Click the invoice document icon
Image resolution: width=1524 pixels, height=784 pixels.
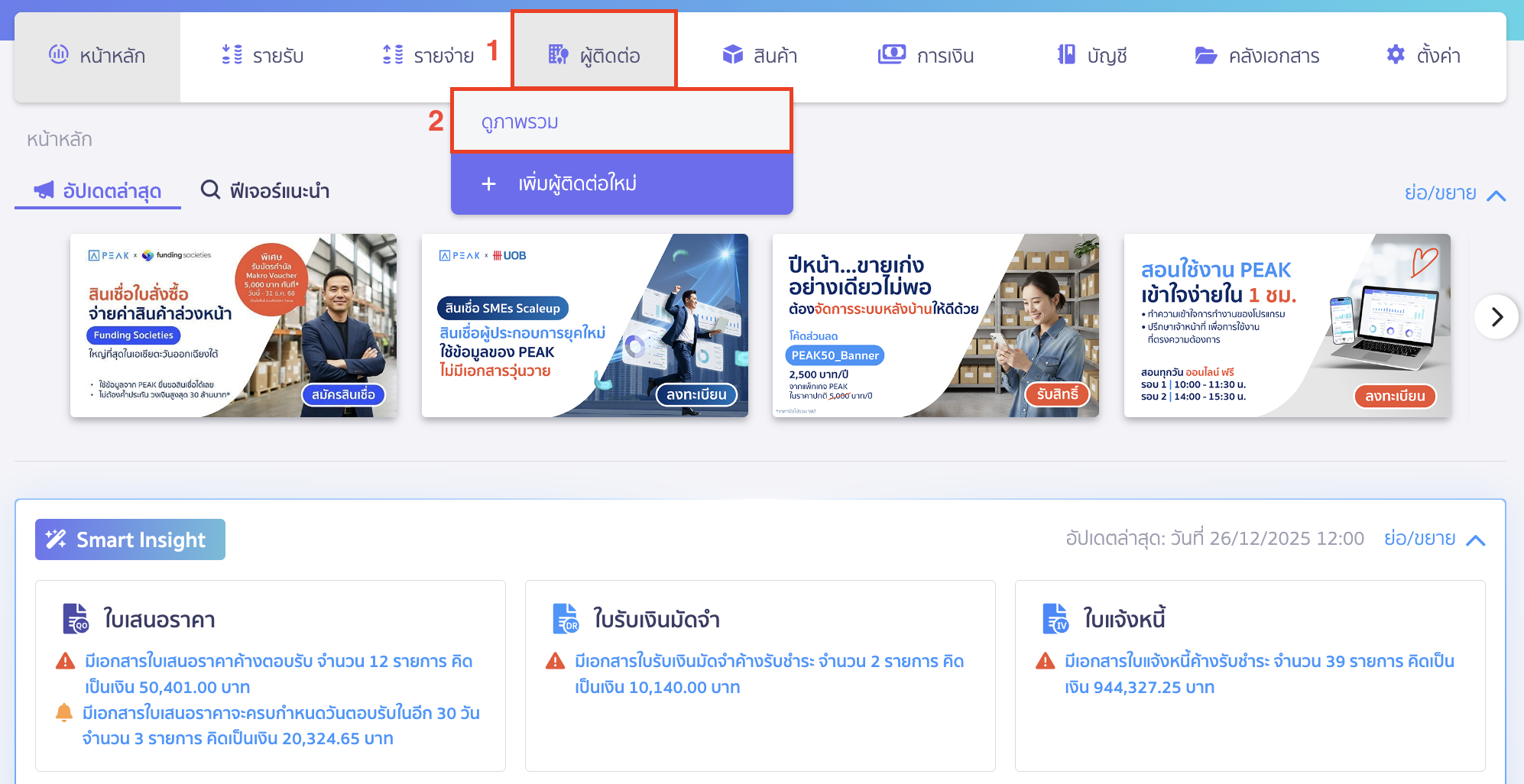pos(1055,619)
